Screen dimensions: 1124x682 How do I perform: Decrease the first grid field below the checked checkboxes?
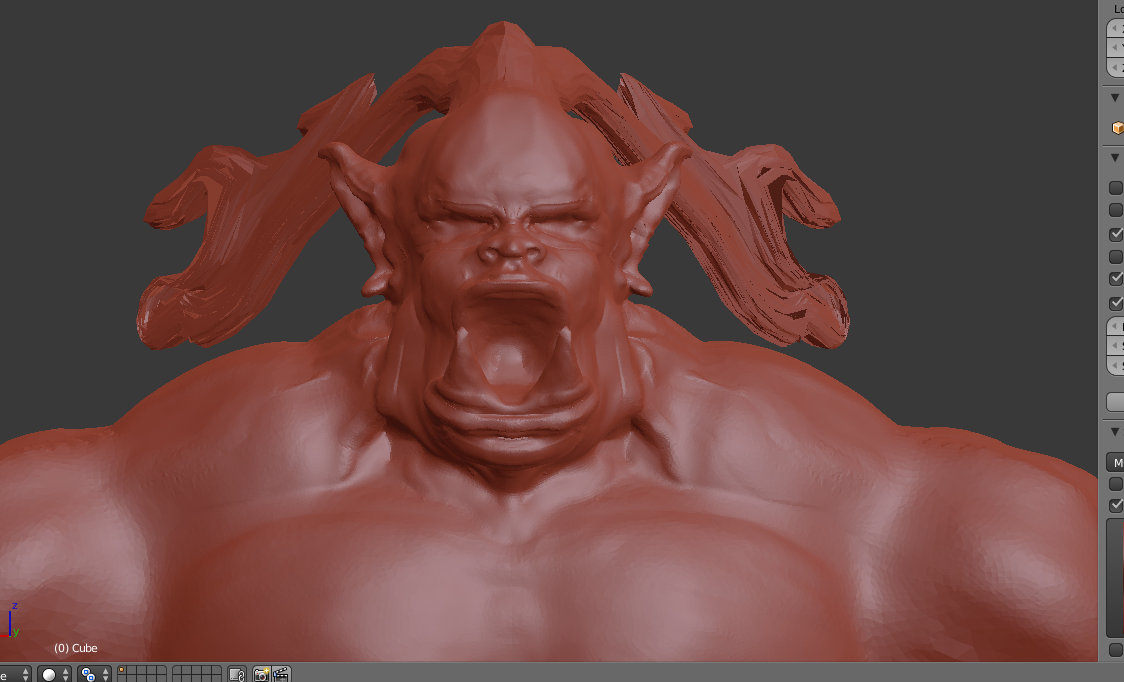[1115, 326]
